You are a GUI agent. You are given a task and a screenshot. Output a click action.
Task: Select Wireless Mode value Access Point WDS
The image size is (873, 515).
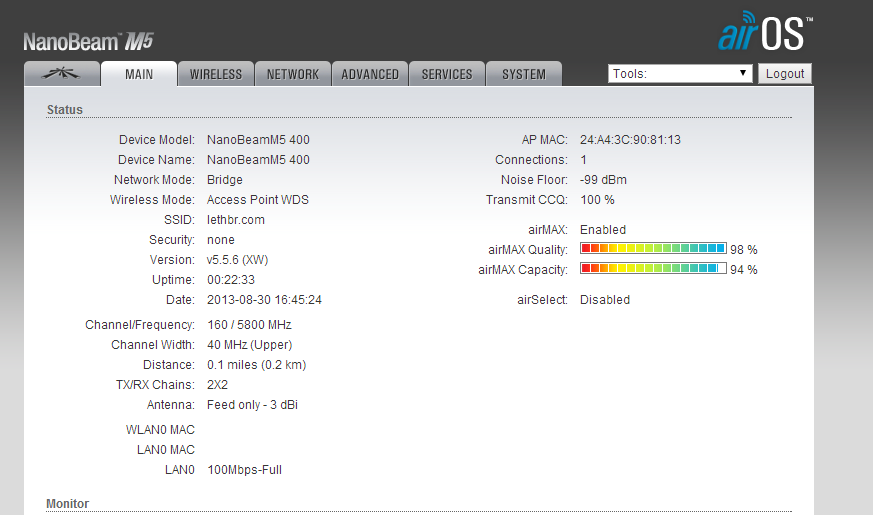(258, 200)
